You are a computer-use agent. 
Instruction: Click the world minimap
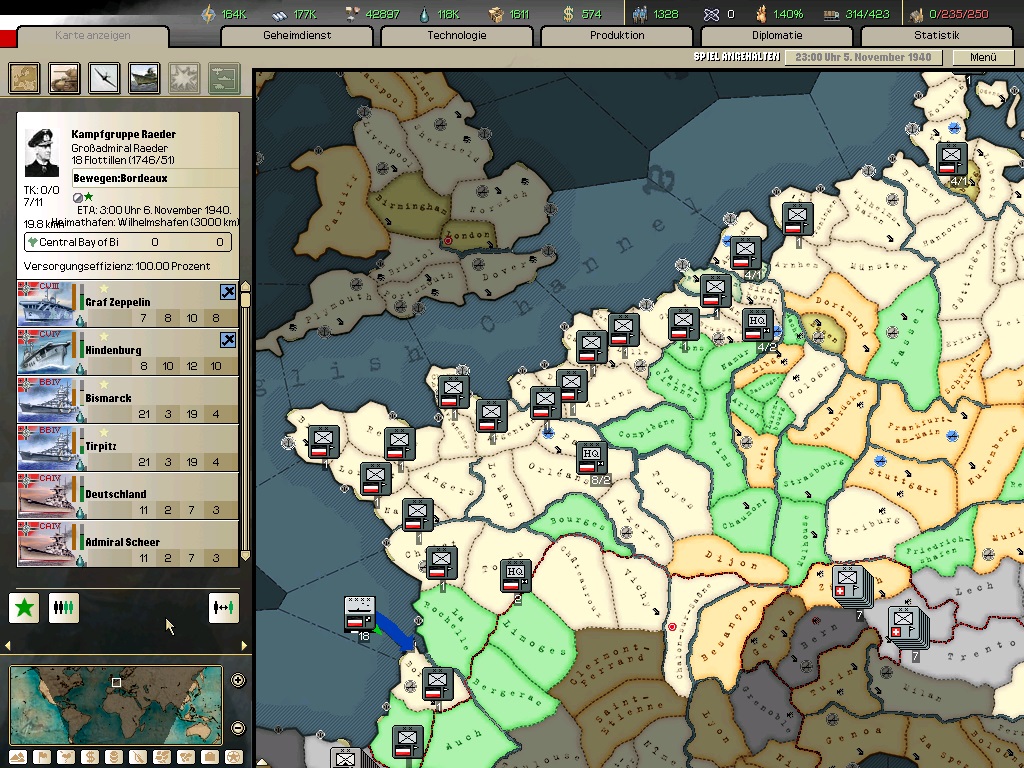coord(116,705)
